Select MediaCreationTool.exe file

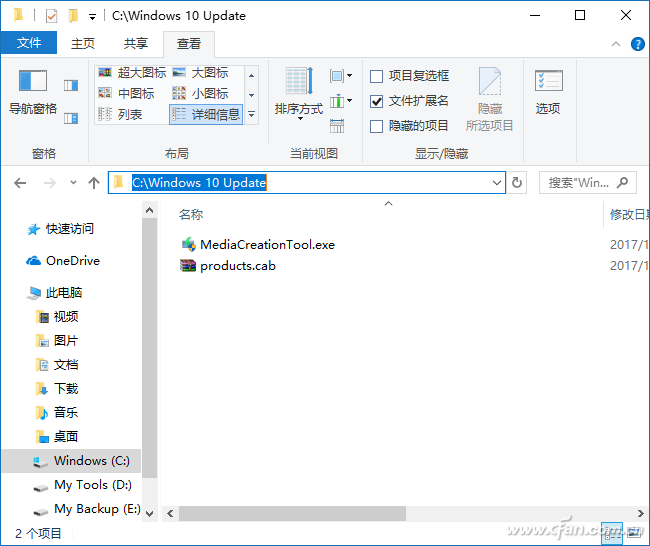pos(258,245)
